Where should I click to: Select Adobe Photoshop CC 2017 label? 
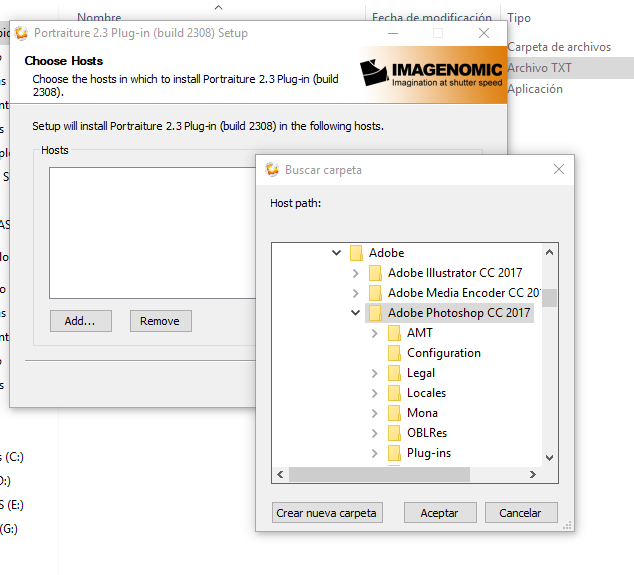459,313
